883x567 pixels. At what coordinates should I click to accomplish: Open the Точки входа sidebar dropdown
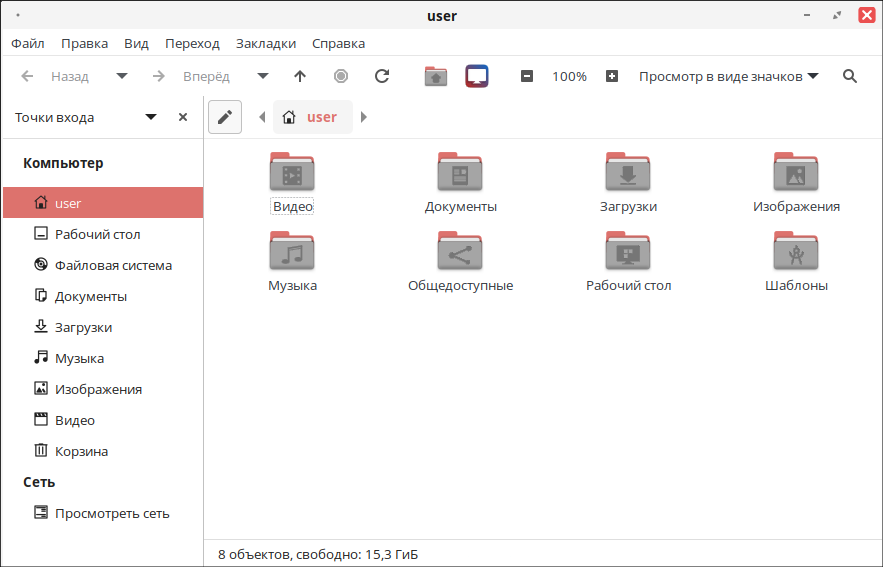tap(151, 117)
